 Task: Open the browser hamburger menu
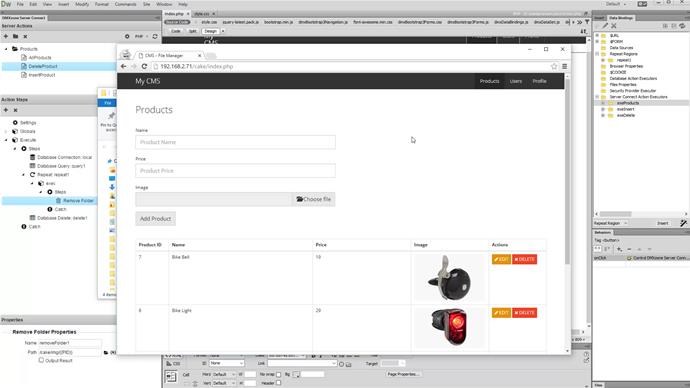point(565,66)
